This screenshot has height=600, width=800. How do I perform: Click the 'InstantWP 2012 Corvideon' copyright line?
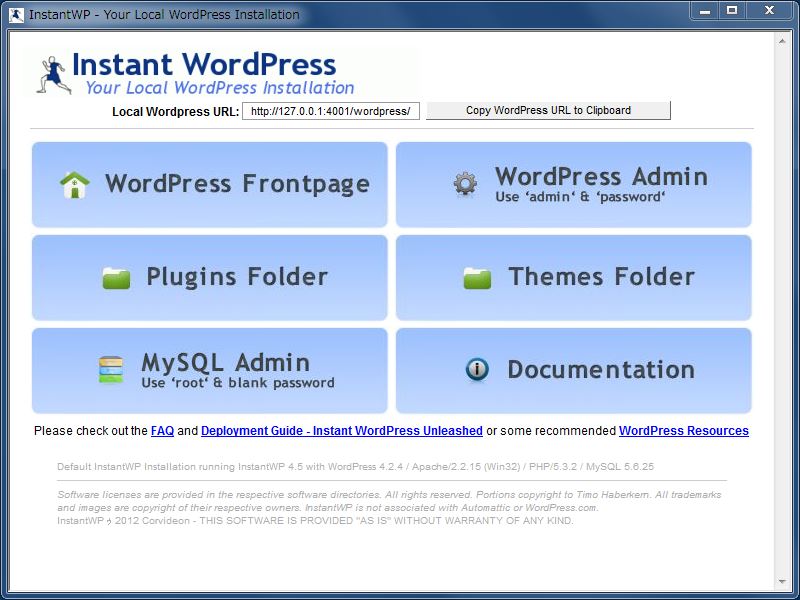(x=315, y=521)
